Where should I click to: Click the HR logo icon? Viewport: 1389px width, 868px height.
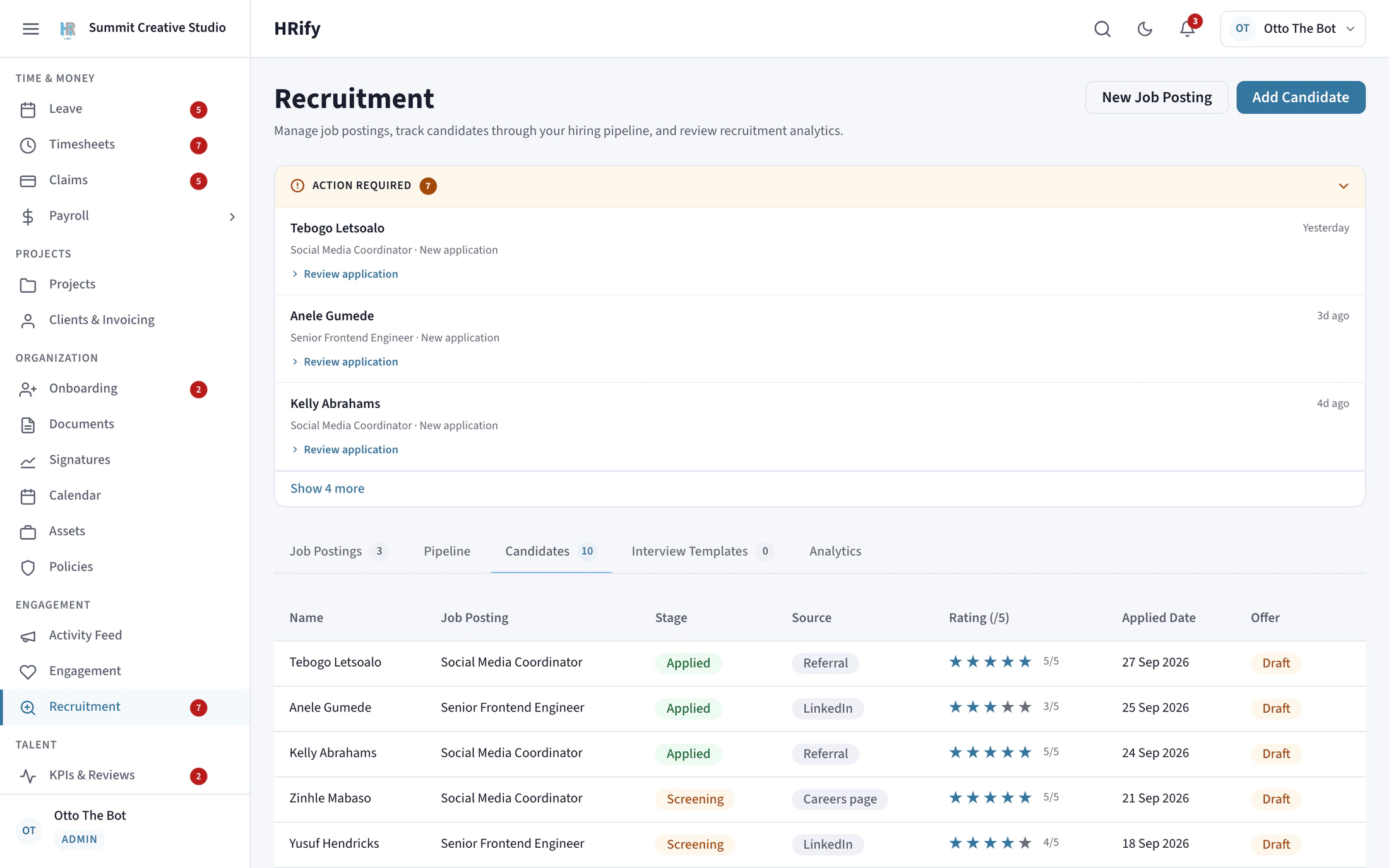pos(68,29)
